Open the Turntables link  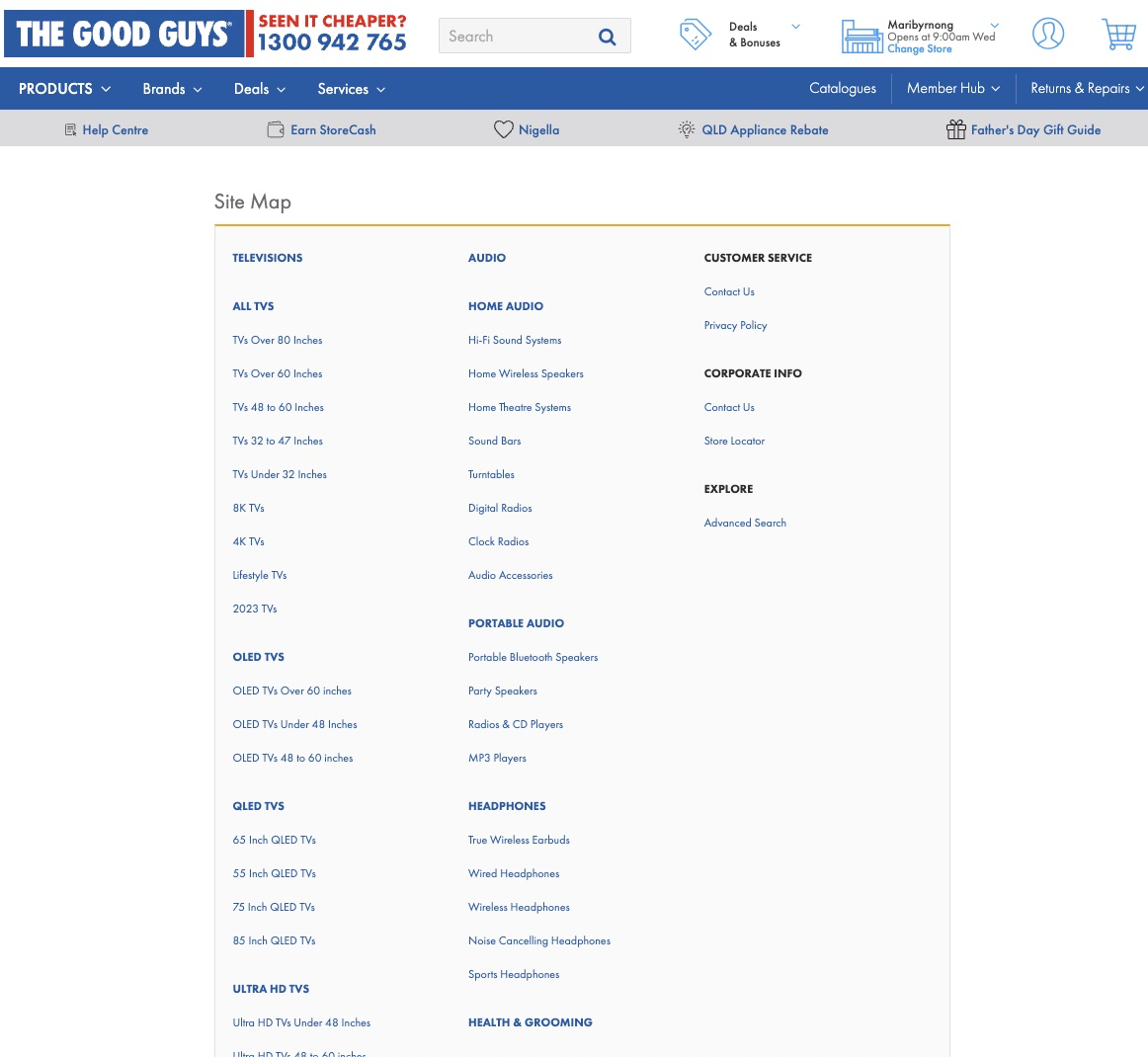click(x=491, y=474)
